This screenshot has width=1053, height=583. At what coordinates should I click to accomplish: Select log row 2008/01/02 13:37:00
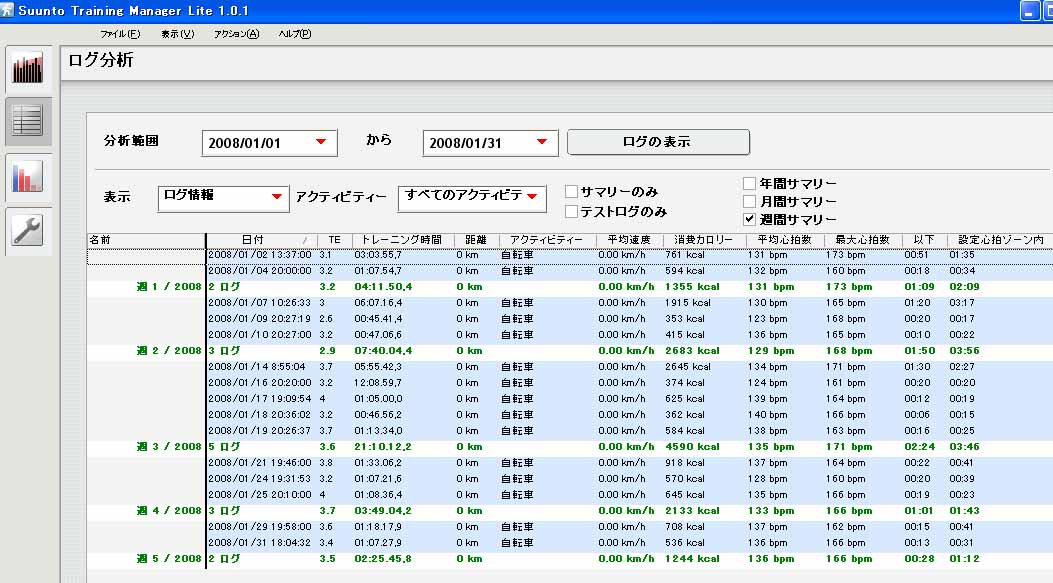[569, 255]
